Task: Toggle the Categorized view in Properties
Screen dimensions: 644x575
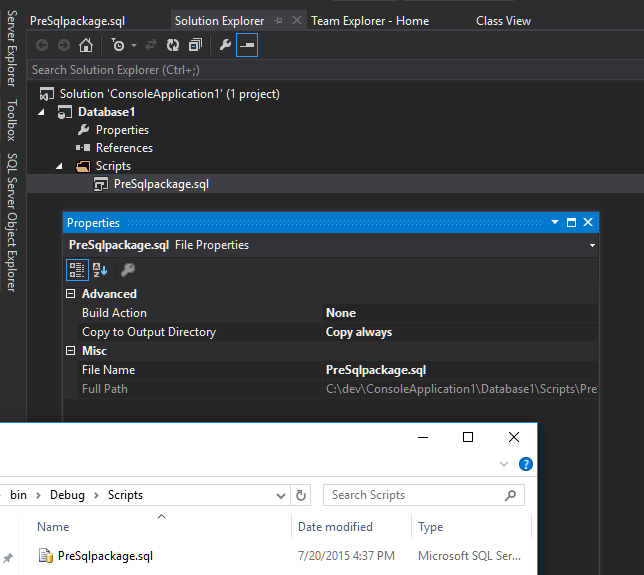Action: [77, 269]
